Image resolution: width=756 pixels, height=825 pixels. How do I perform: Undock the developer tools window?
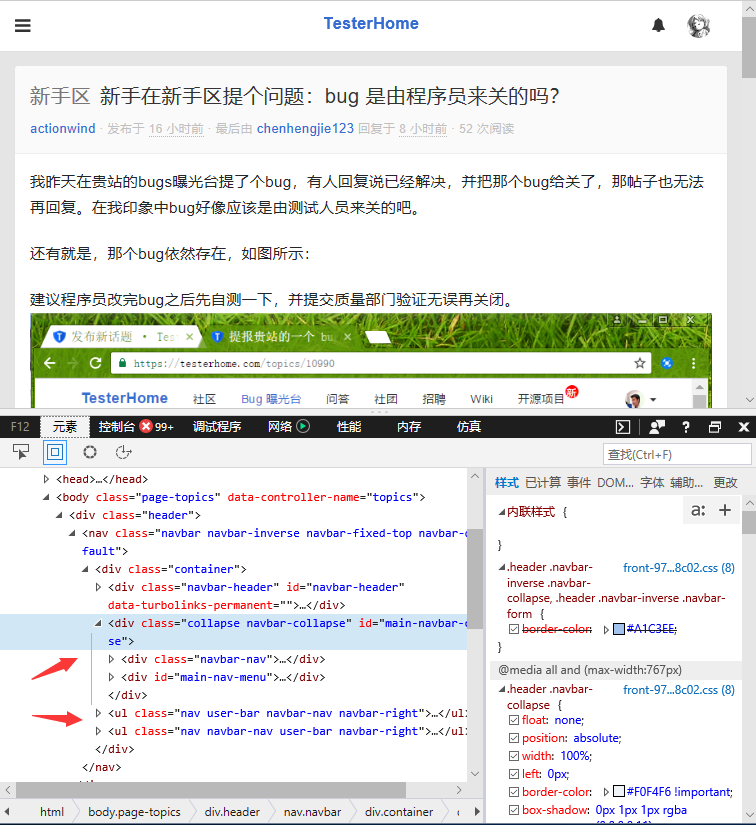[714, 427]
